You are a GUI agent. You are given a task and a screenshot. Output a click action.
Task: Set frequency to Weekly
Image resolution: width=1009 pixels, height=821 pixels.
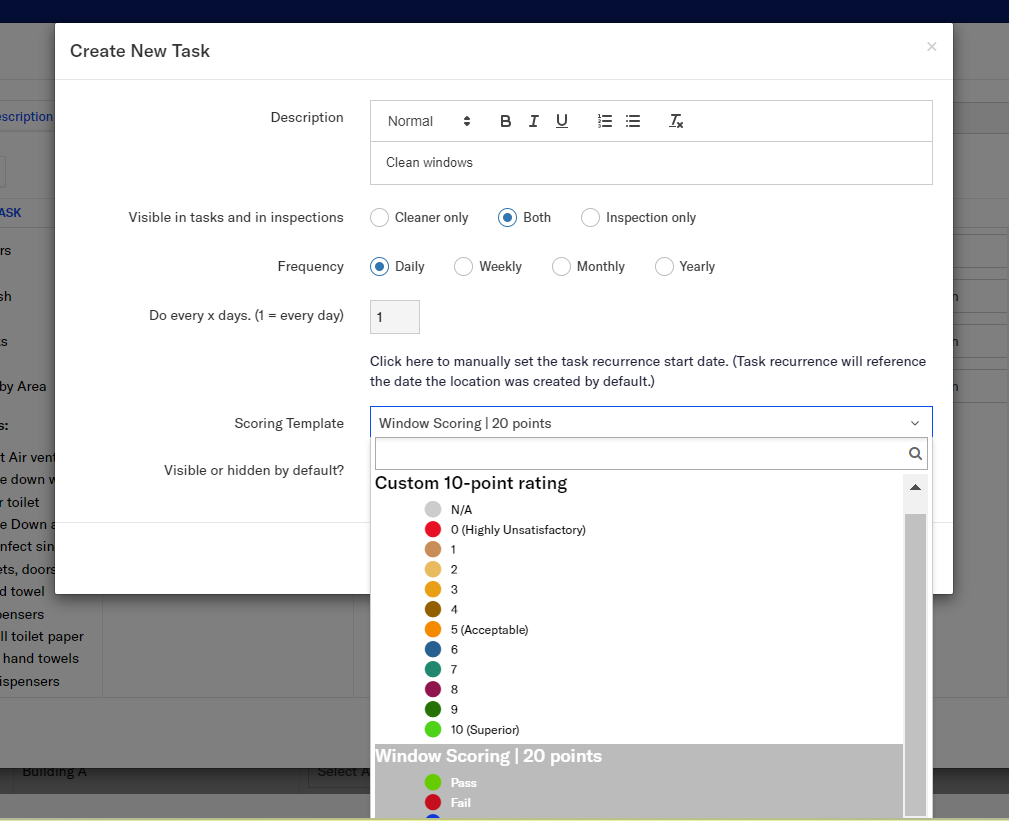click(x=464, y=266)
